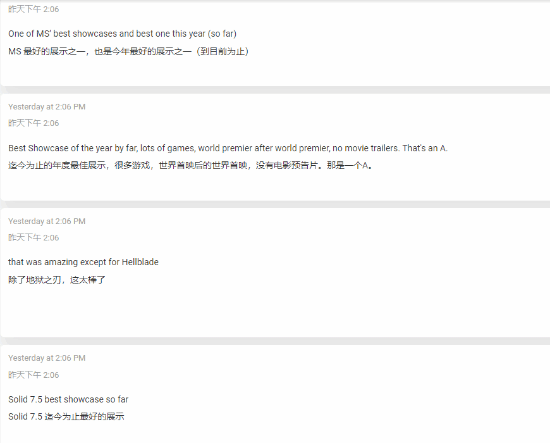The height and width of the screenshot is (443, 550).
Task: Click 'Yesterday at 2:06 PM' above the Hellblade comment
Action: click(x=47, y=221)
